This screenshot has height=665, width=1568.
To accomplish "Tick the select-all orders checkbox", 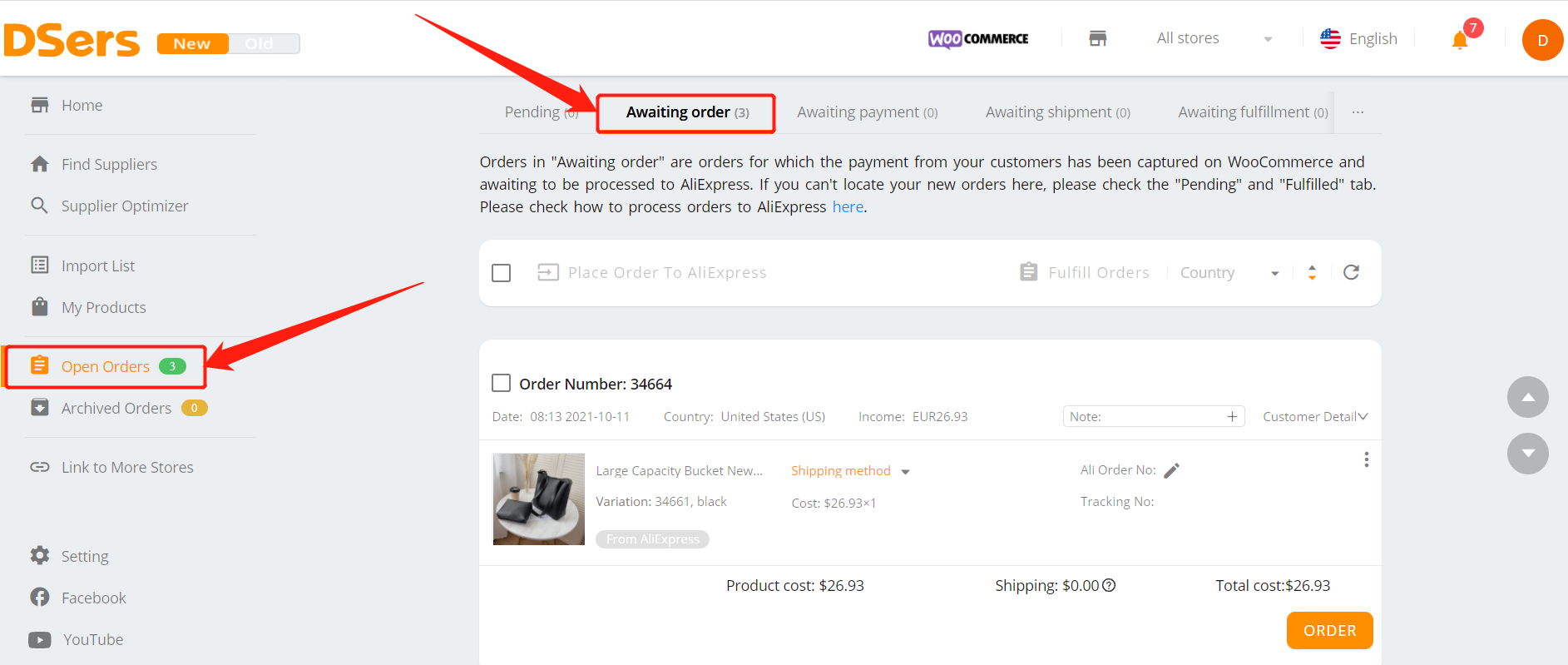I will coord(501,273).
